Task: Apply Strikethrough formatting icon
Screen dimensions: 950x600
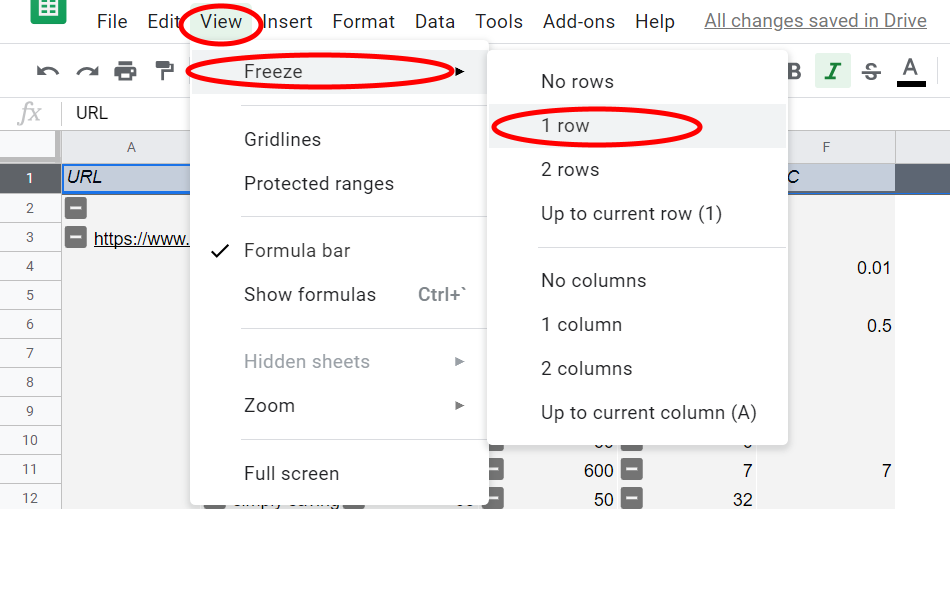Action: tap(871, 71)
